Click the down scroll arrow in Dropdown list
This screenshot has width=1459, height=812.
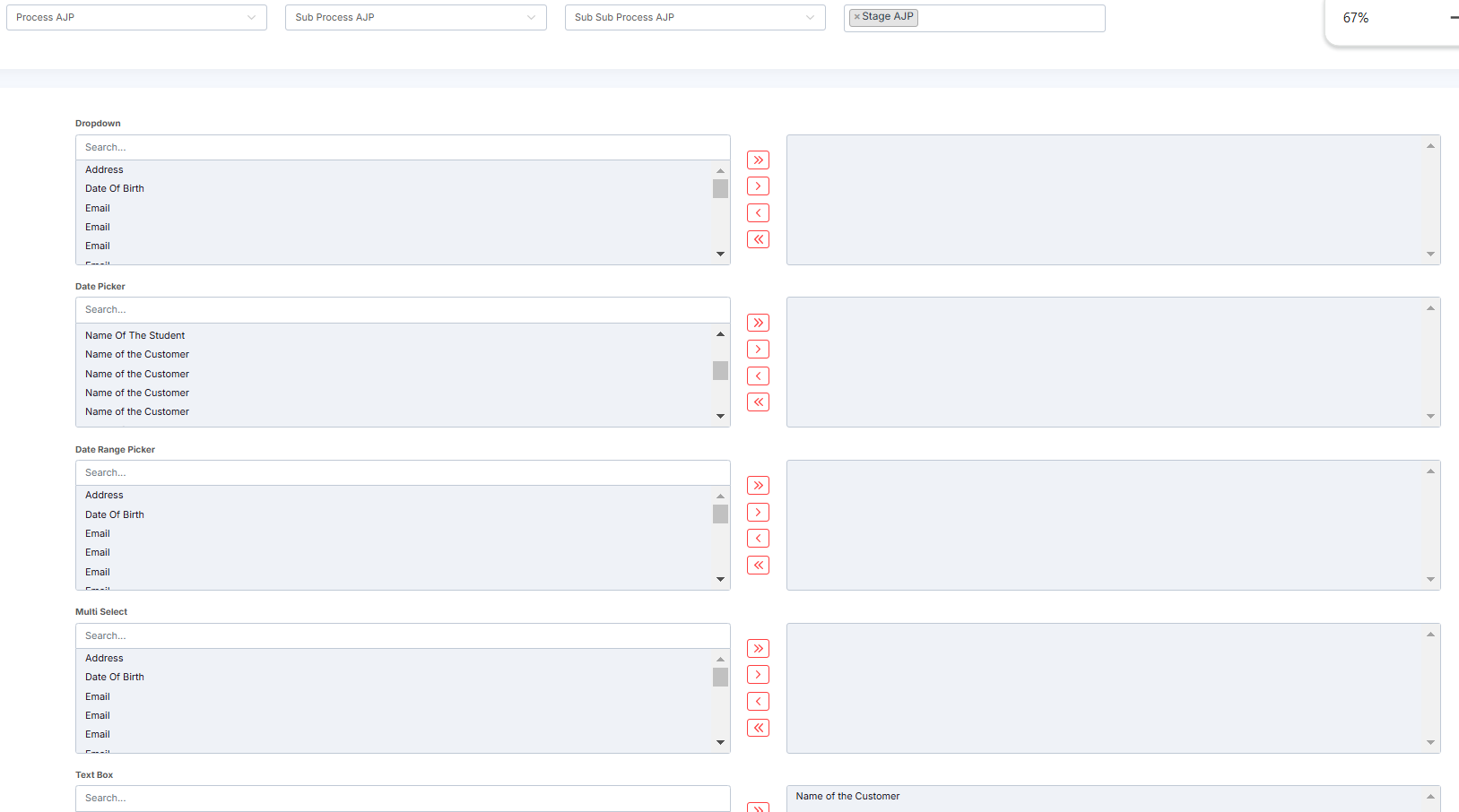(x=720, y=255)
